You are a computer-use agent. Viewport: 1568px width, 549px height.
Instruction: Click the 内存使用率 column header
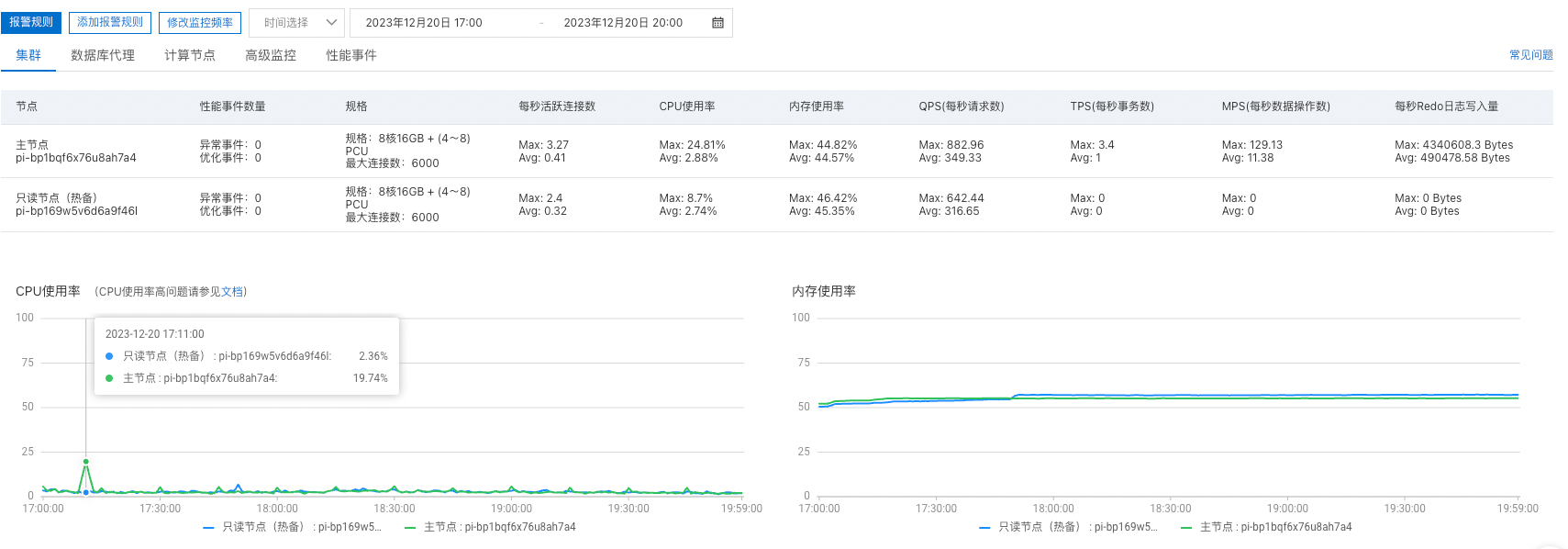817,106
